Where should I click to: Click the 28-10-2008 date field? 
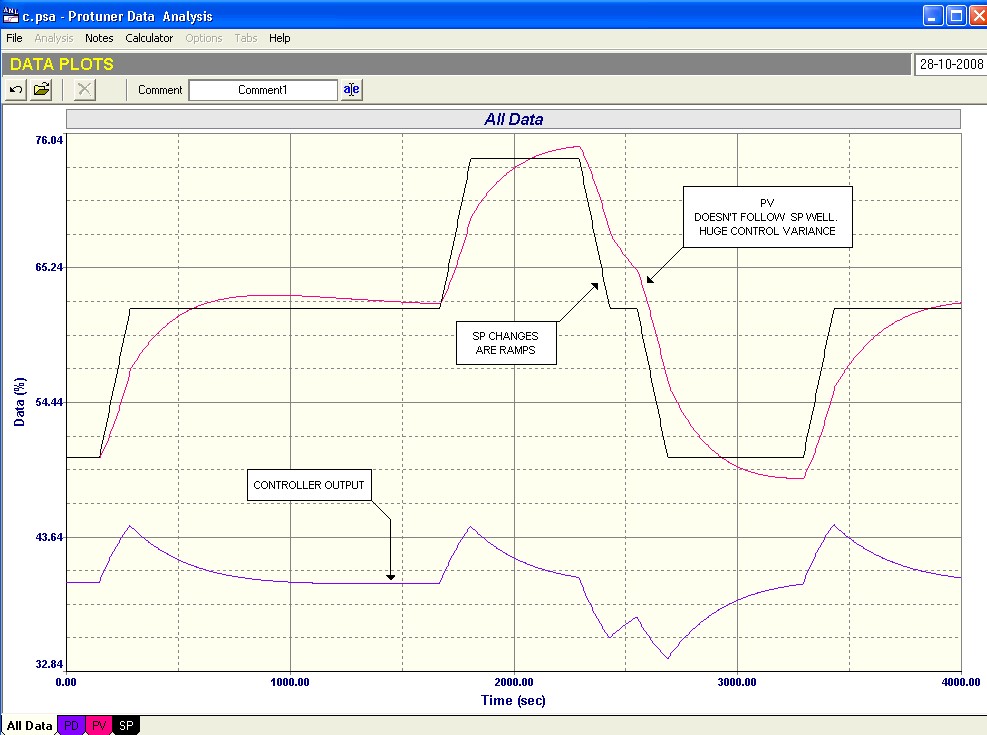(948, 65)
